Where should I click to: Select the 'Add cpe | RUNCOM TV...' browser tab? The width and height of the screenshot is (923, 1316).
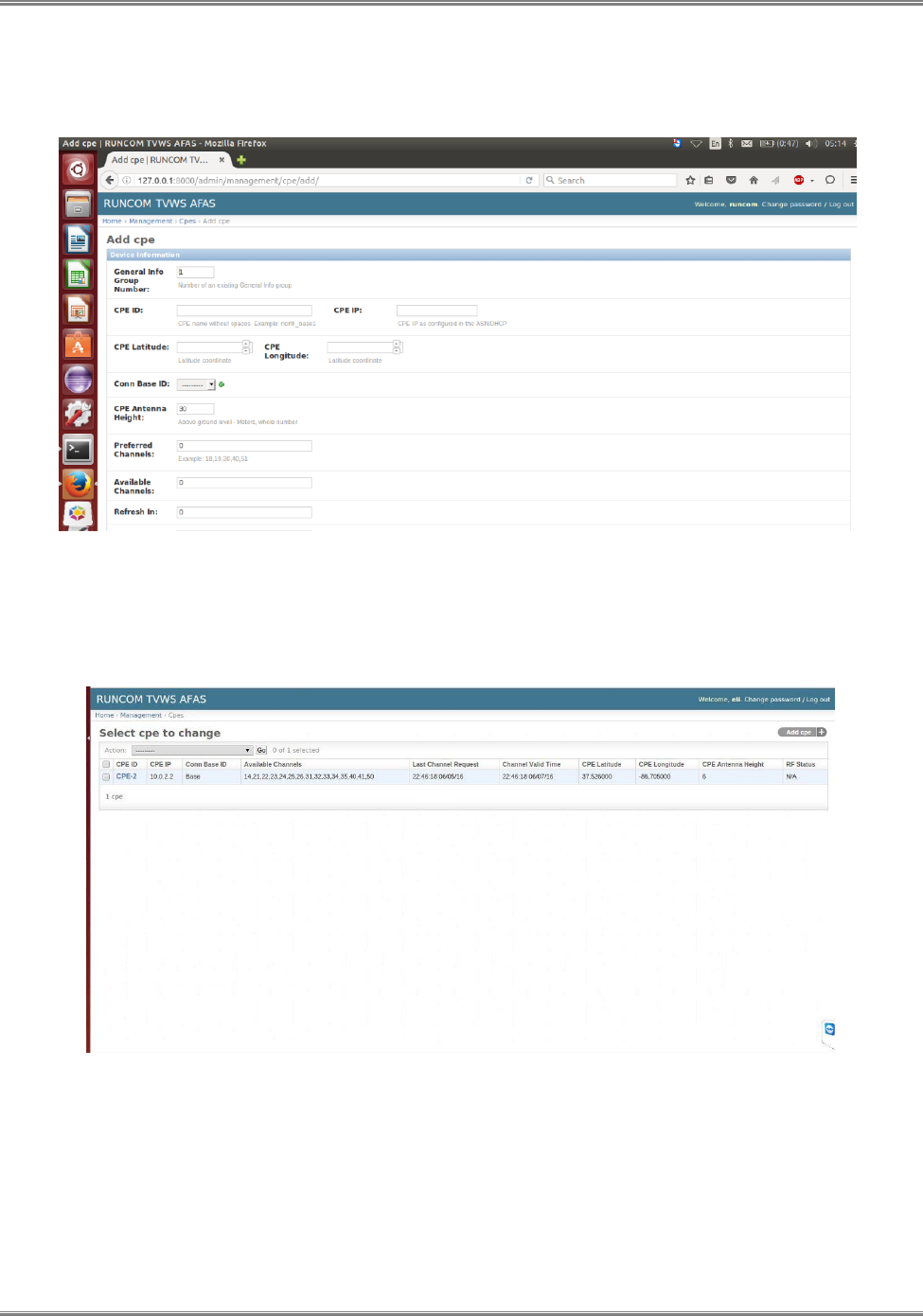coord(166,160)
